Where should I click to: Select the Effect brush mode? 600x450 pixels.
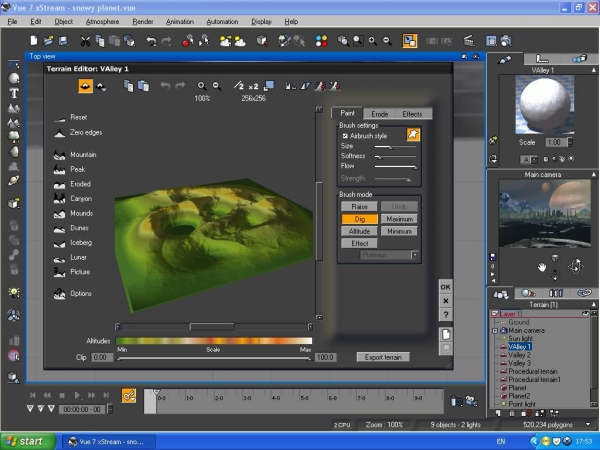click(x=359, y=243)
